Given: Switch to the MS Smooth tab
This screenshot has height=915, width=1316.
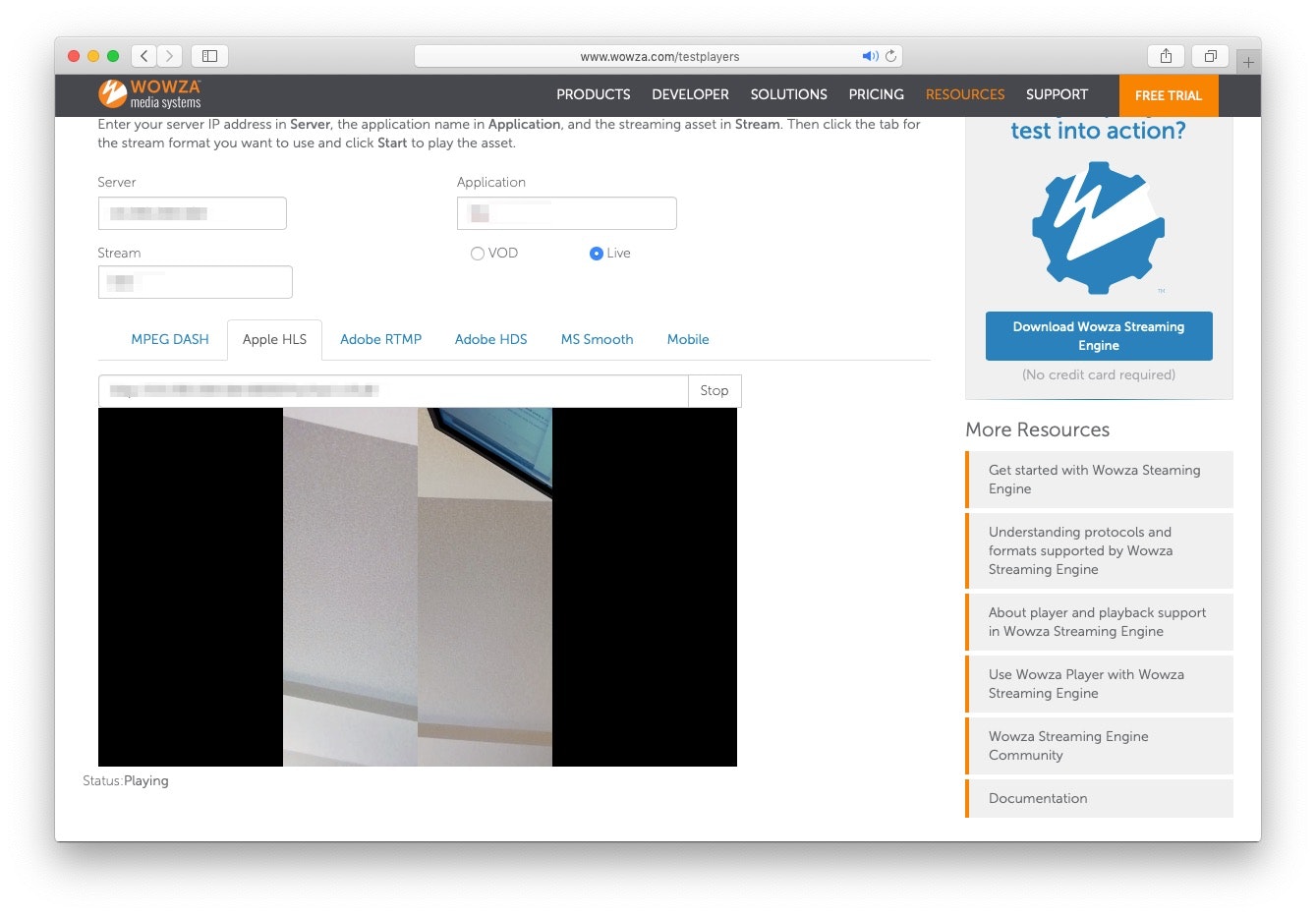Looking at the screenshot, I should (x=597, y=339).
